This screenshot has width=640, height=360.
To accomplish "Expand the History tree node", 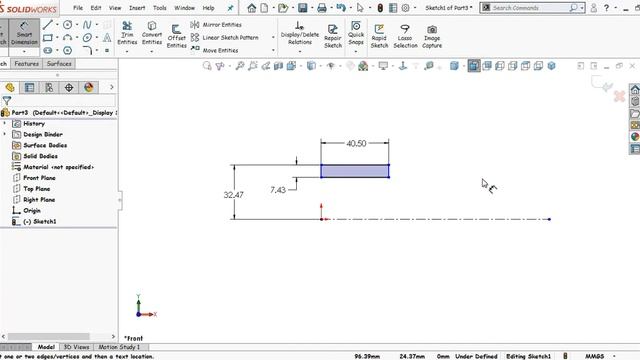I will [5, 123].
